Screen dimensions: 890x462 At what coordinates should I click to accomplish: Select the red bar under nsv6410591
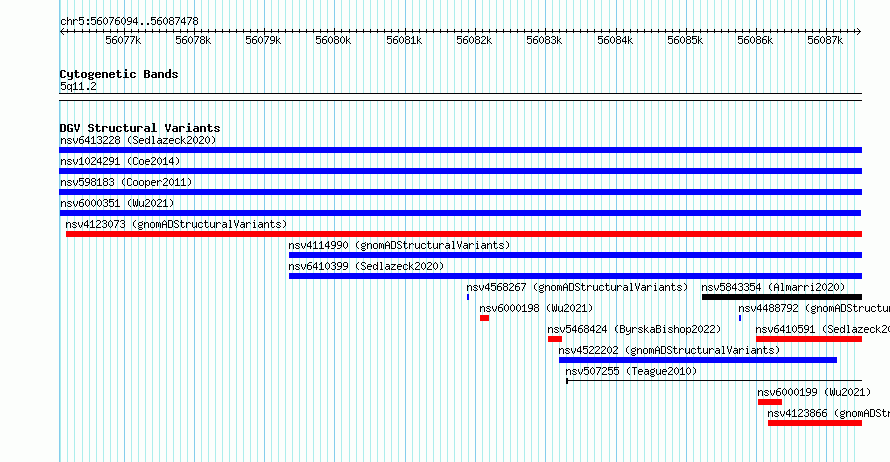click(x=809, y=339)
